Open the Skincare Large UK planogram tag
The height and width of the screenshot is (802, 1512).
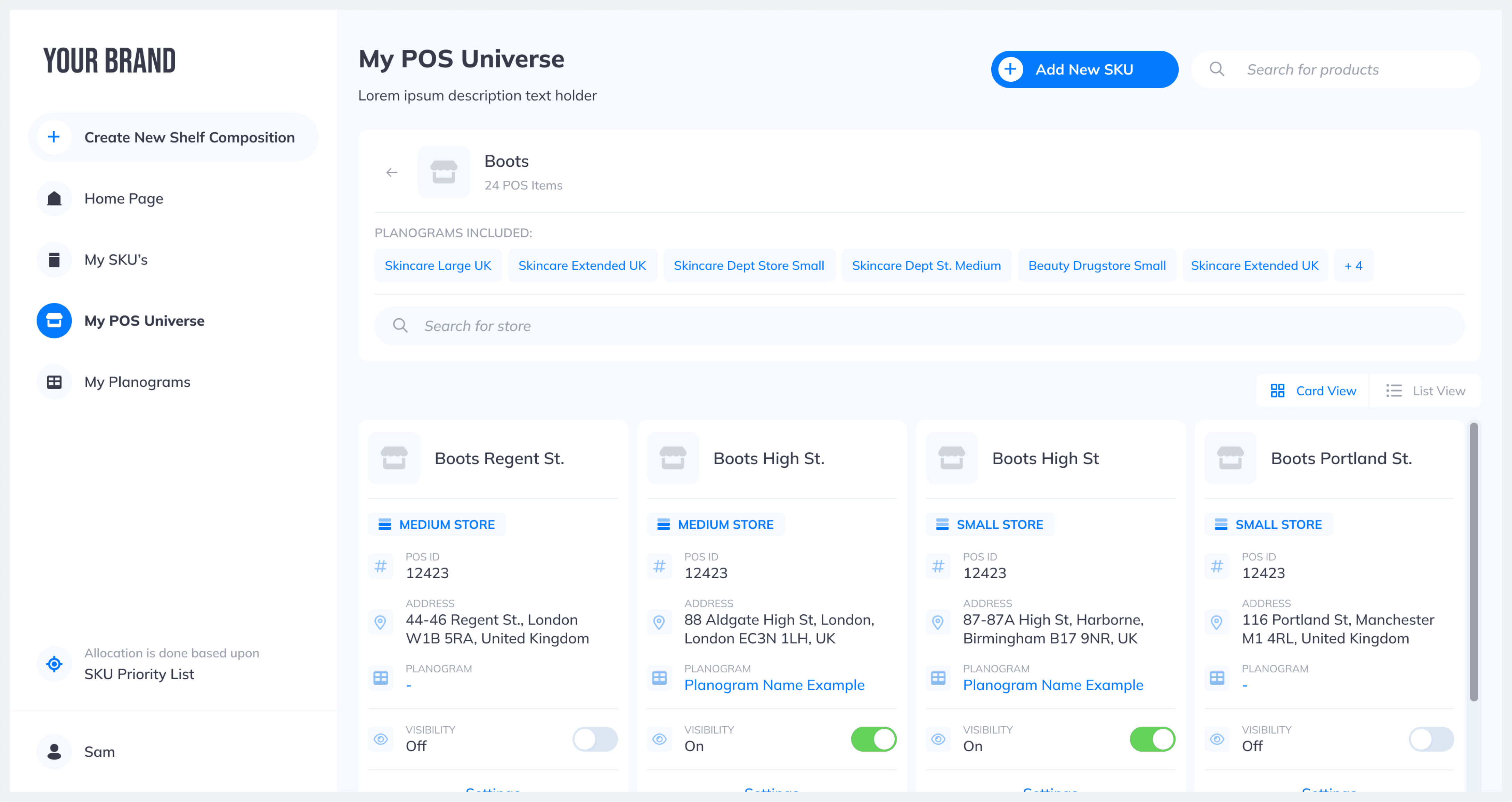click(438, 266)
